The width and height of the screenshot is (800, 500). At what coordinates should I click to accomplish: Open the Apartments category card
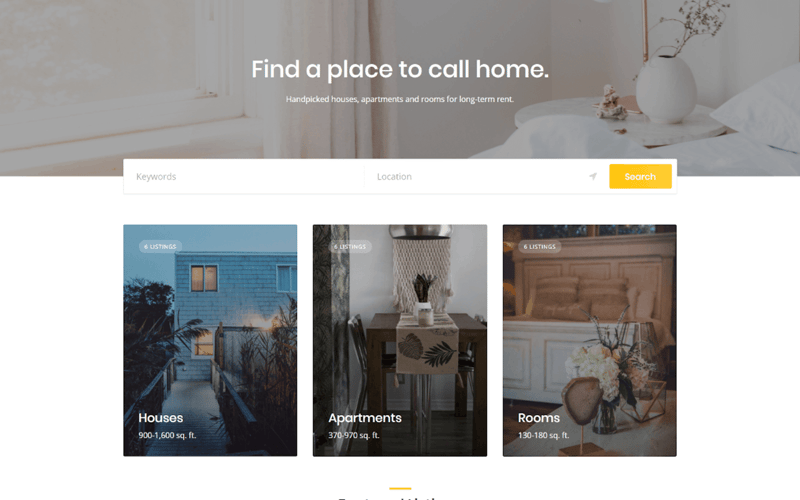point(400,340)
